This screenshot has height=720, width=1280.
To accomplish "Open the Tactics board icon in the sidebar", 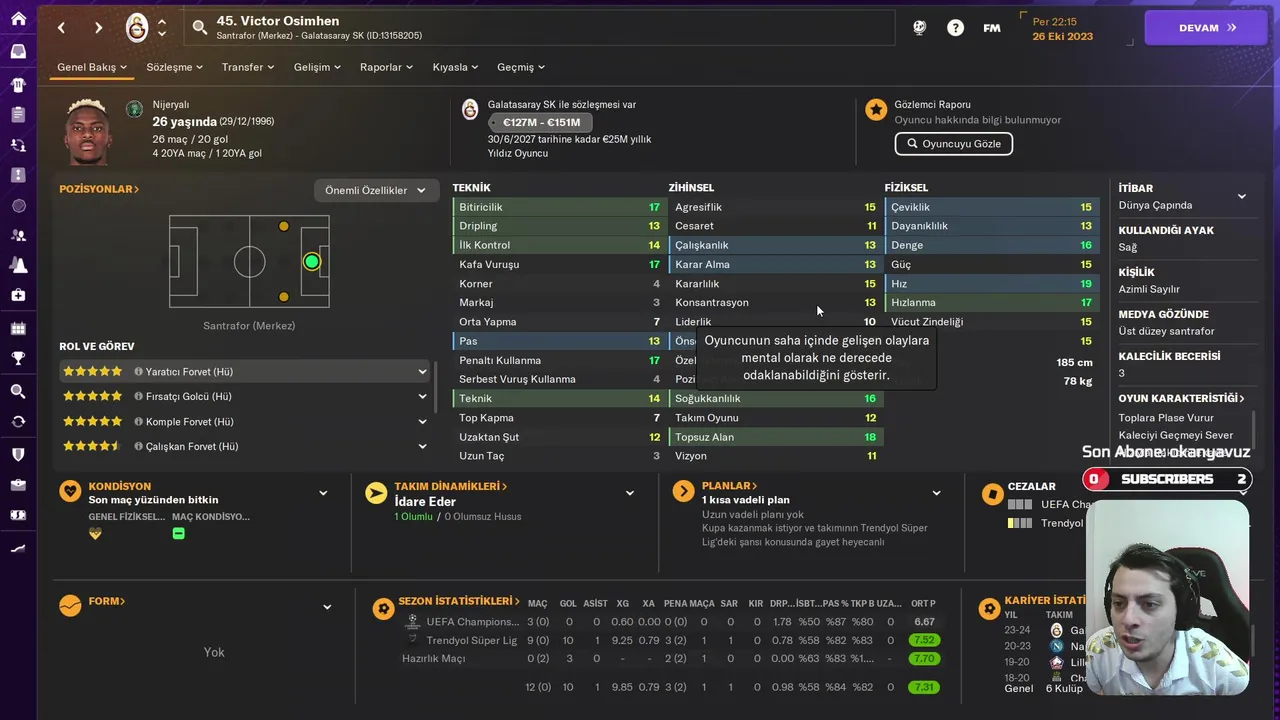I will point(18,175).
